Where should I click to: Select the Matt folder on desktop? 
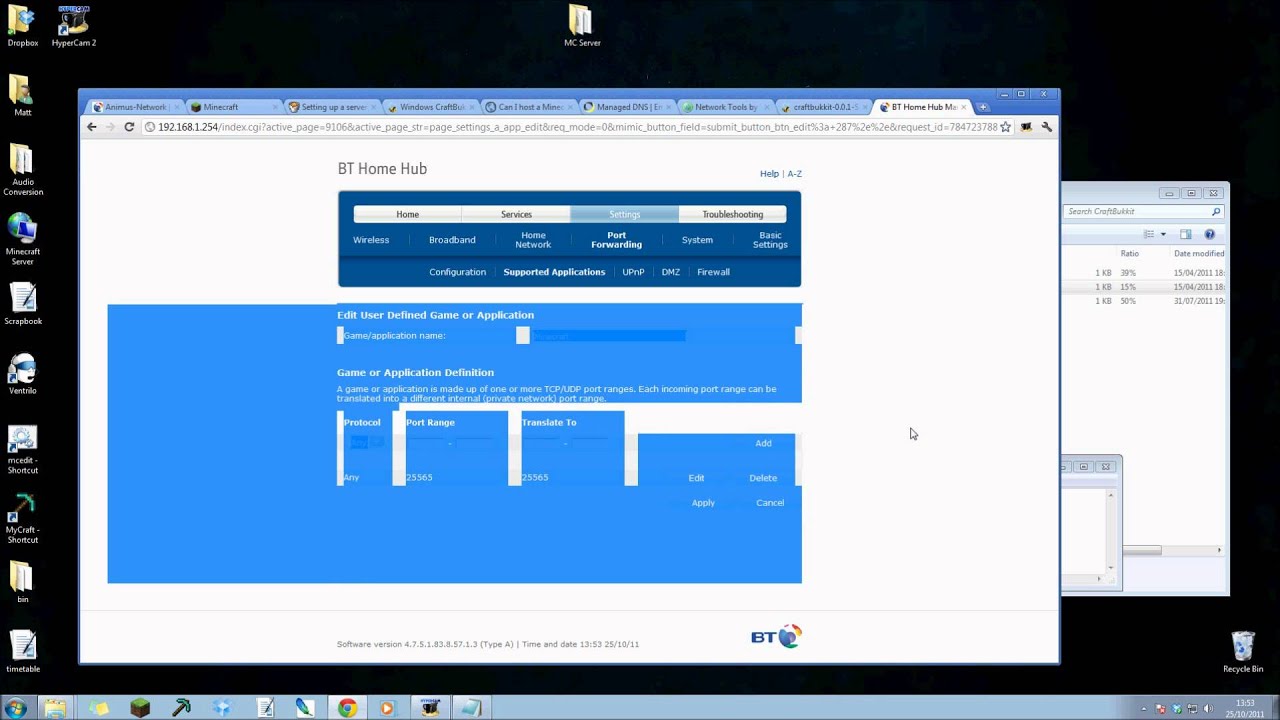click(x=22, y=96)
